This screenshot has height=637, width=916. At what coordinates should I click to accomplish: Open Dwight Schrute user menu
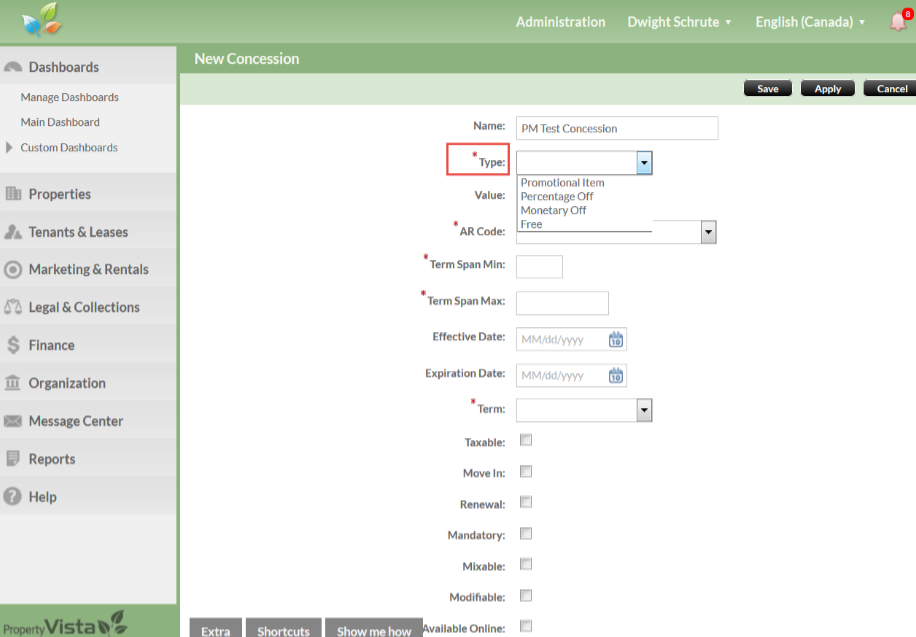679,22
